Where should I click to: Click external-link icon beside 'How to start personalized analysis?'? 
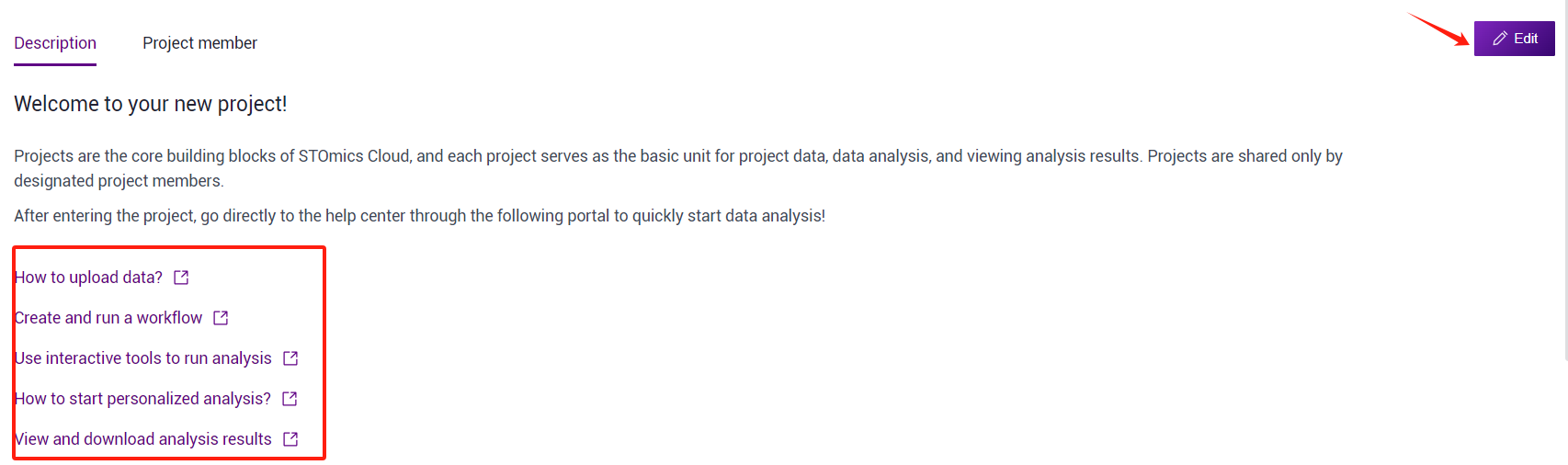[x=290, y=399]
